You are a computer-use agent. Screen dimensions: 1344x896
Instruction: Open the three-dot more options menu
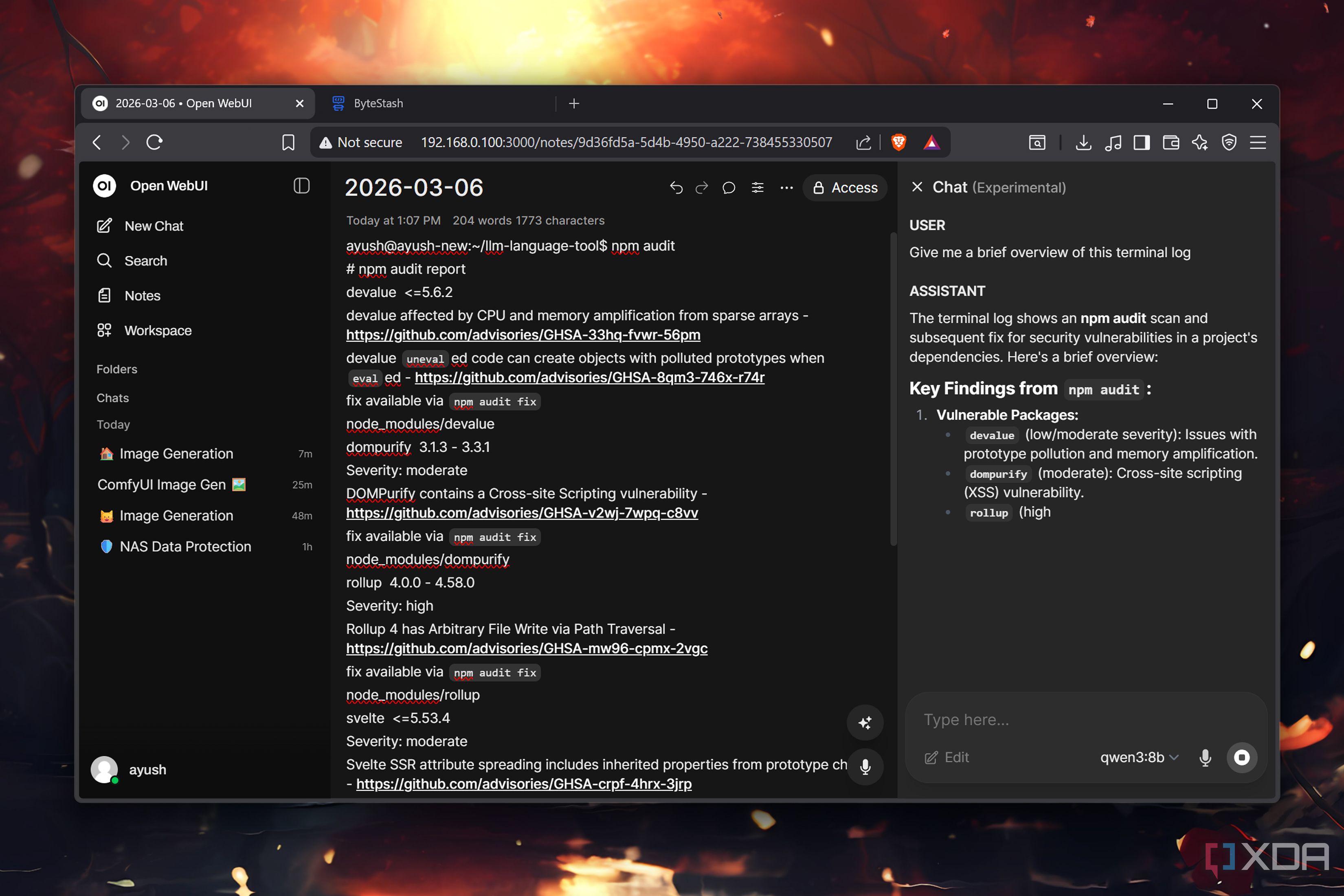pyautogui.click(x=786, y=187)
